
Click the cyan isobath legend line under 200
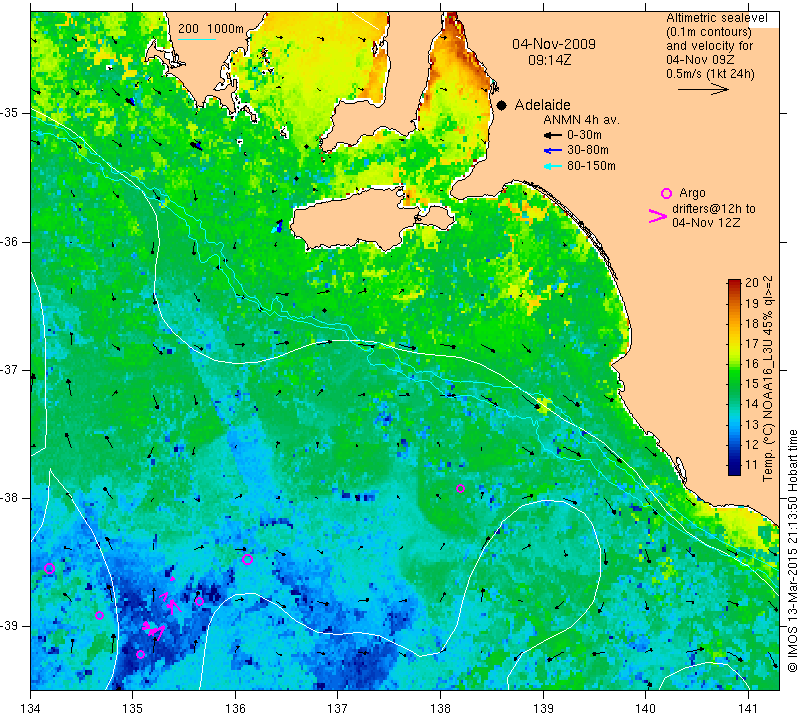(197, 39)
